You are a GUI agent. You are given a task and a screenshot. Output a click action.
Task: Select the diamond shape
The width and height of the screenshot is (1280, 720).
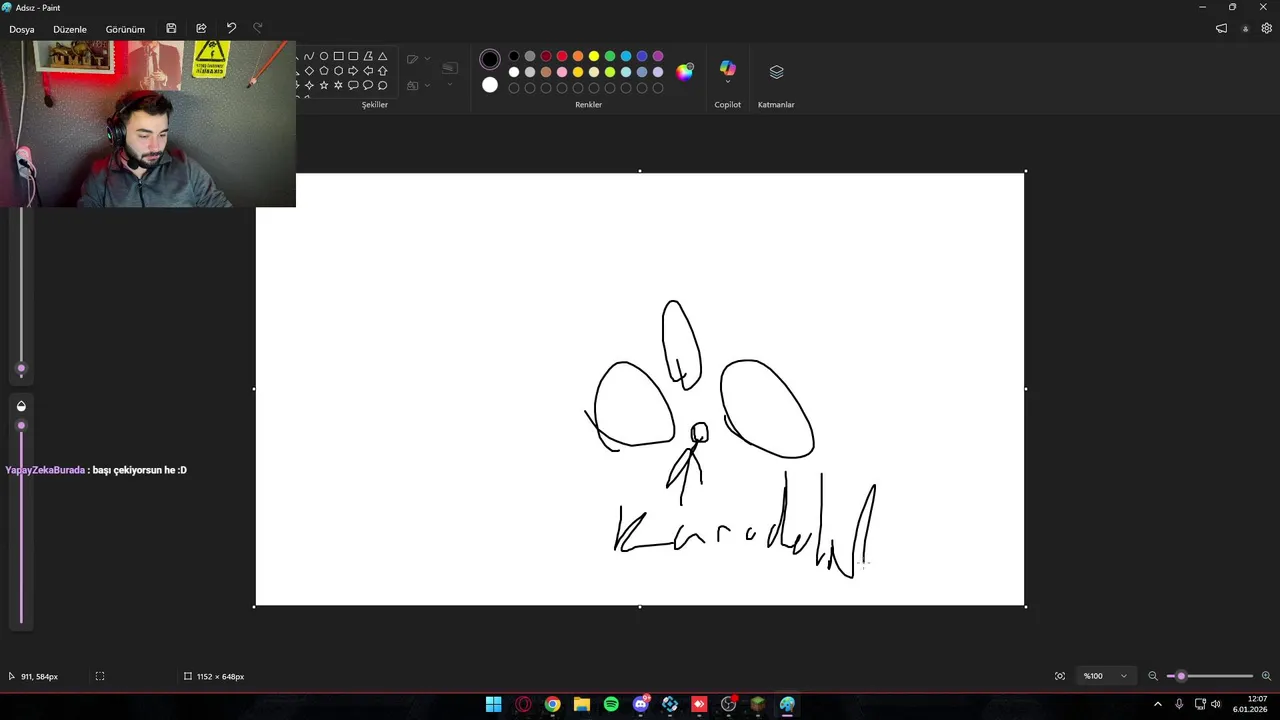pyautogui.click(x=309, y=71)
